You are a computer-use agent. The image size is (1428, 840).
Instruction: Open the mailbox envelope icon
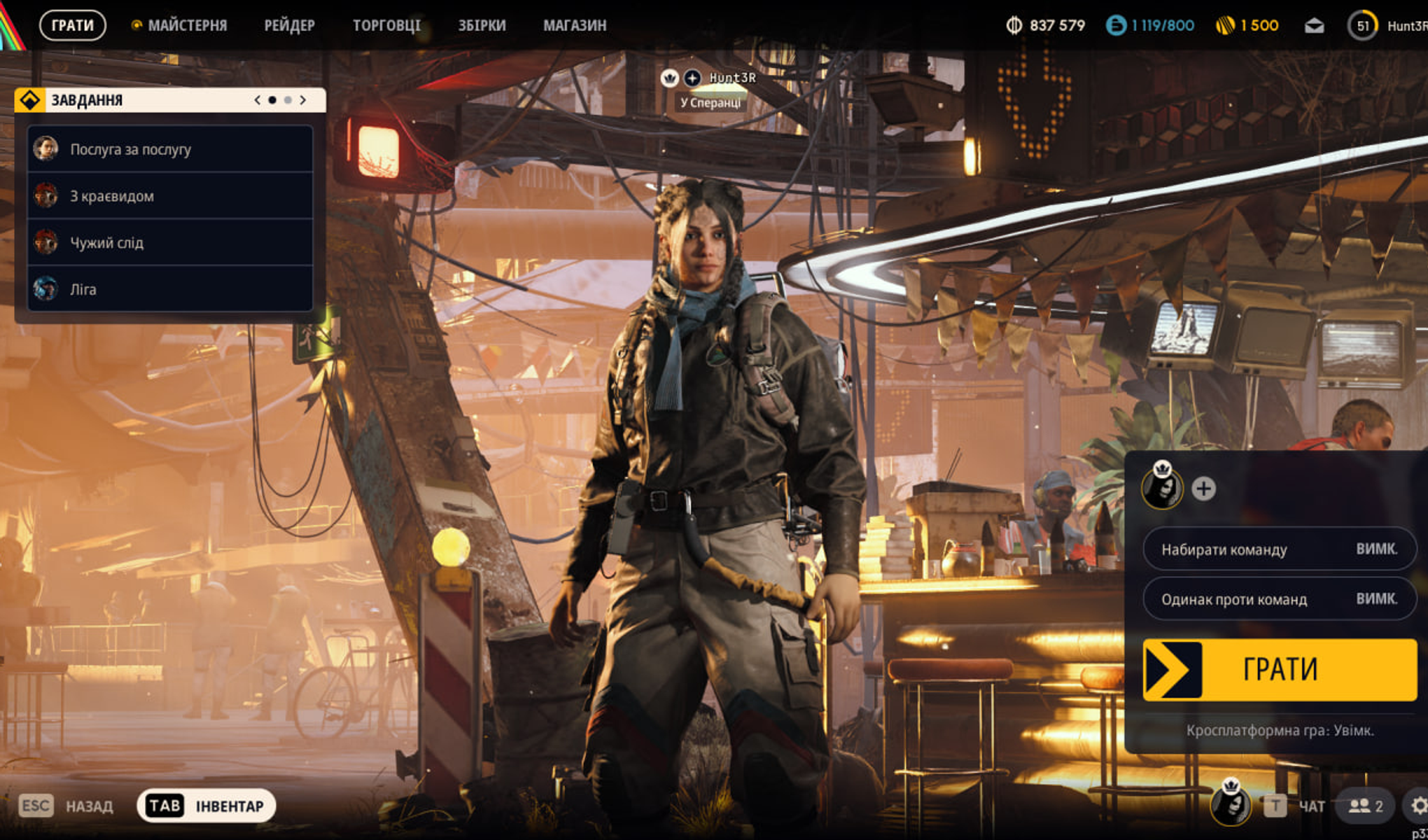point(1314,26)
